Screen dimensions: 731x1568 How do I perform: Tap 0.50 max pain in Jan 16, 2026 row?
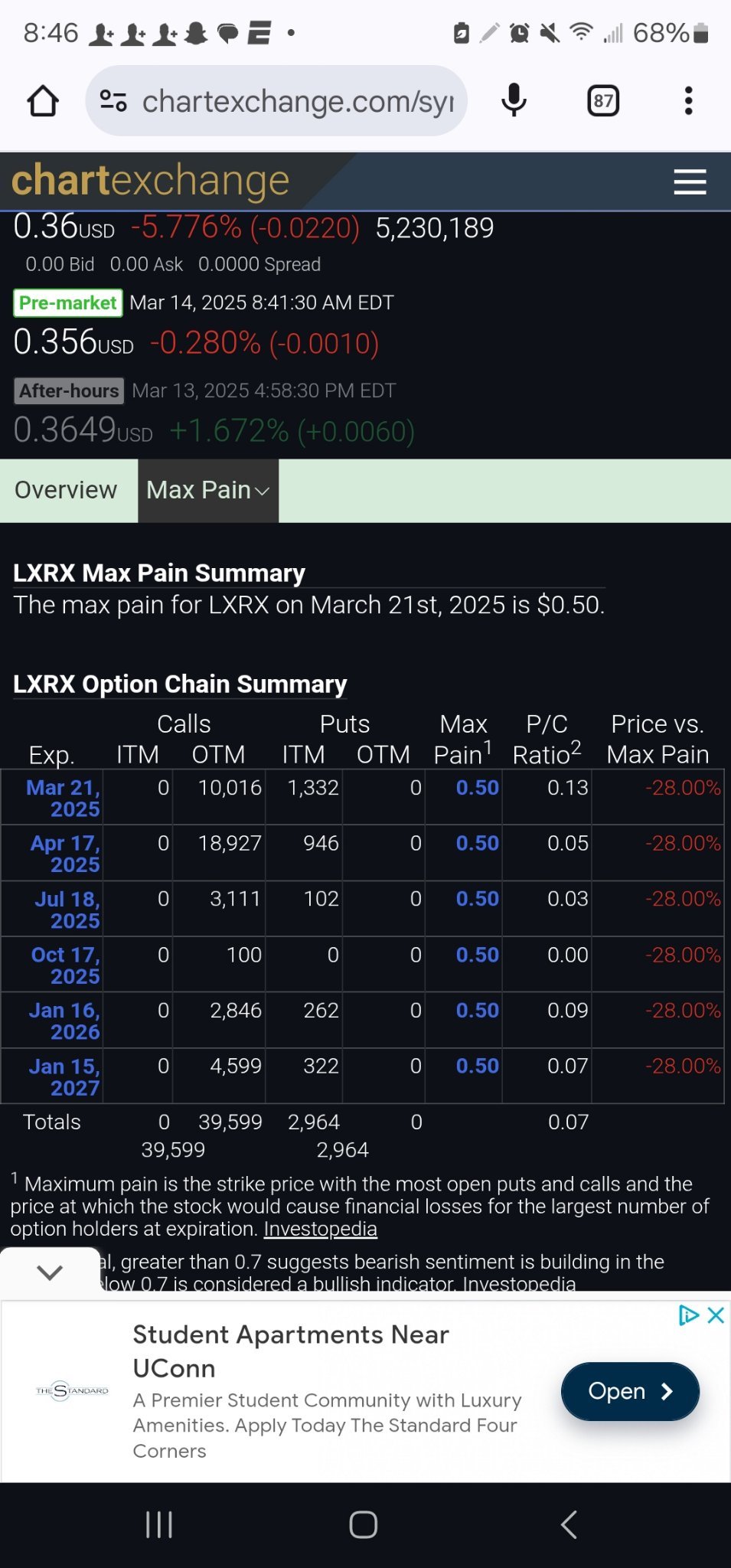pyautogui.click(x=478, y=1011)
